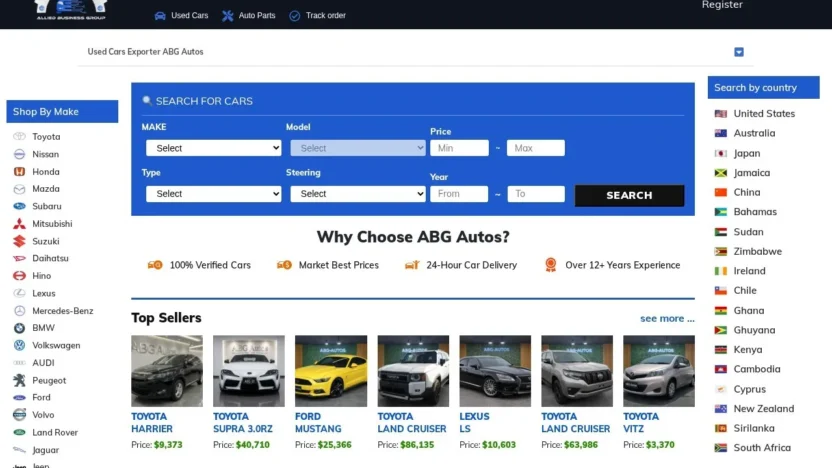Screen dimensions: 832x468
Task: Click the black SEARCH button
Action: point(629,195)
